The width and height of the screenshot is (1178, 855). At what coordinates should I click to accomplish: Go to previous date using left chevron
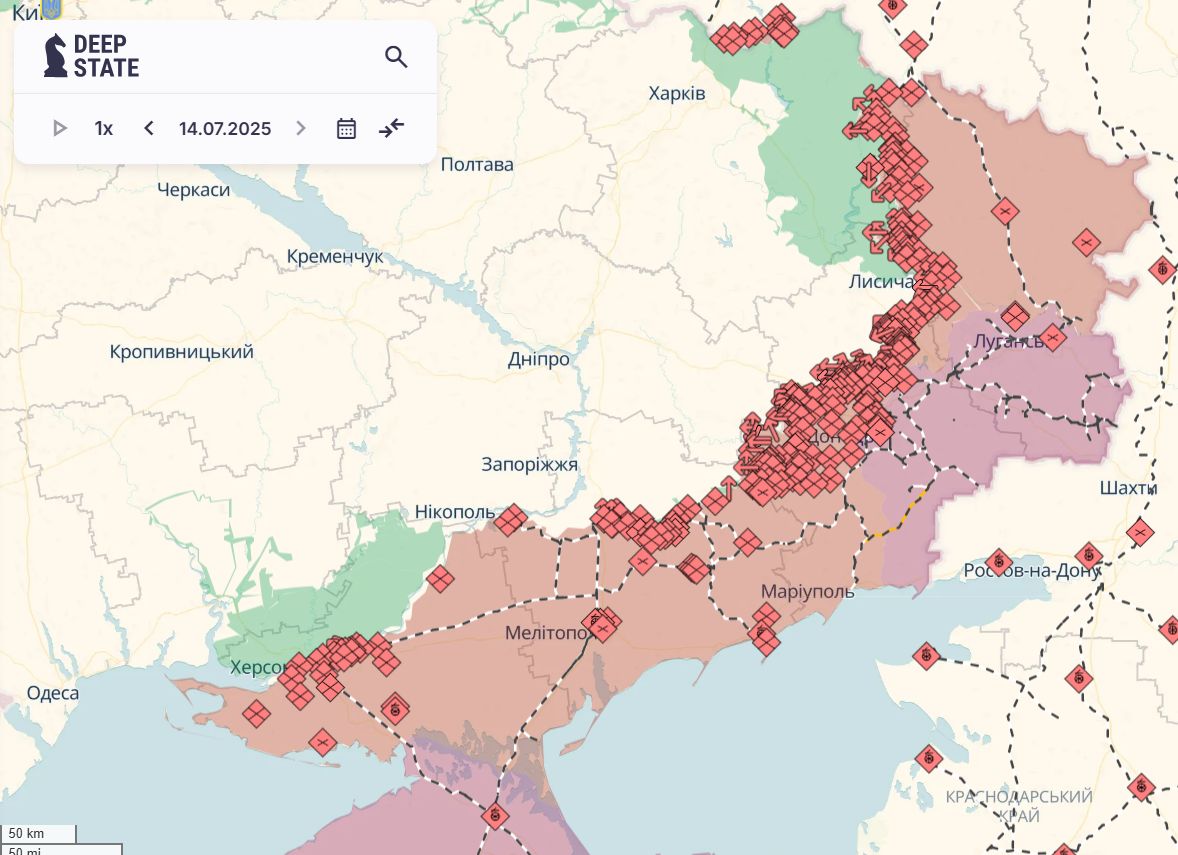tap(149, 128)
